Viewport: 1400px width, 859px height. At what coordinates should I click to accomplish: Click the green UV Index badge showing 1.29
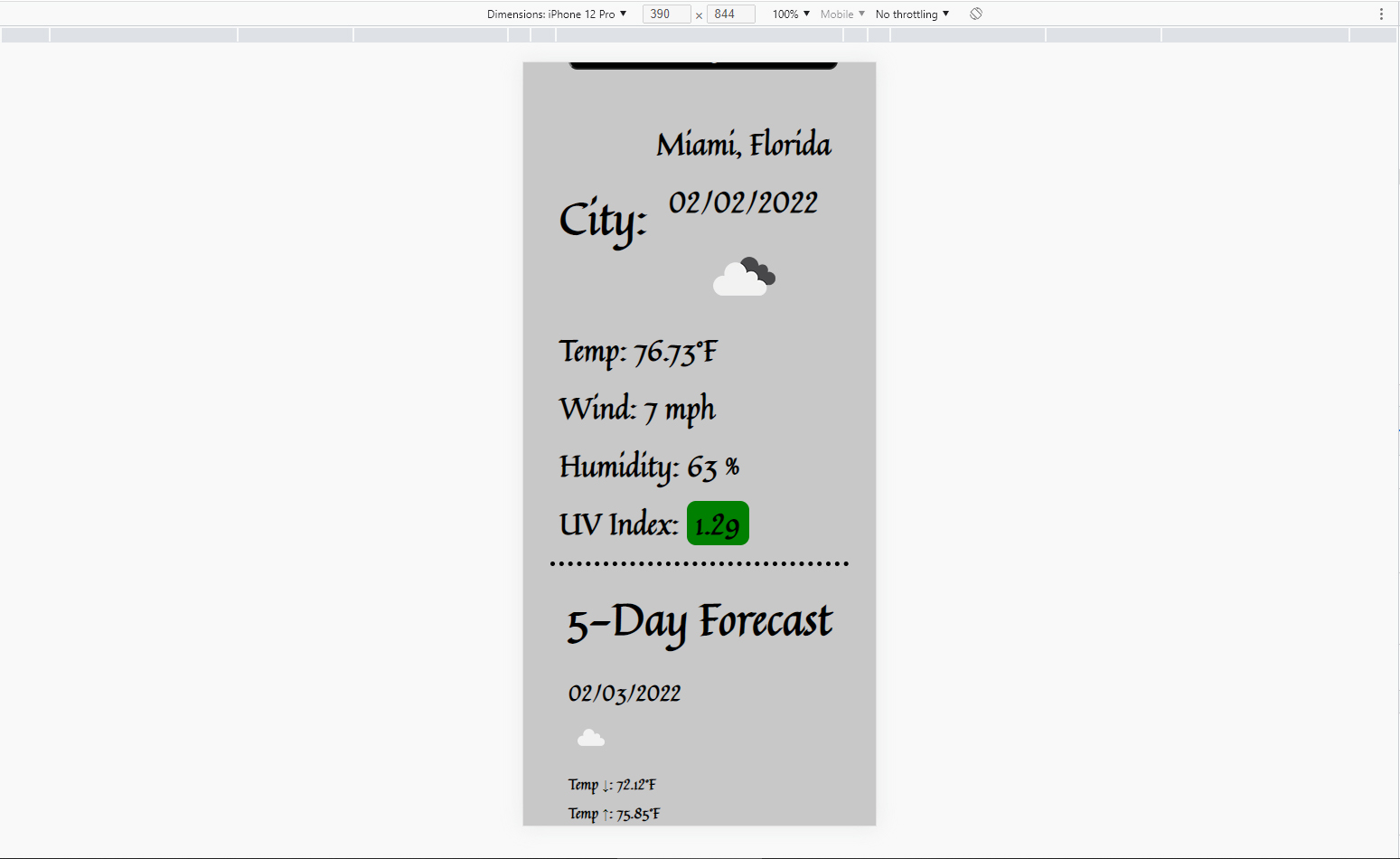coord(717,523)
